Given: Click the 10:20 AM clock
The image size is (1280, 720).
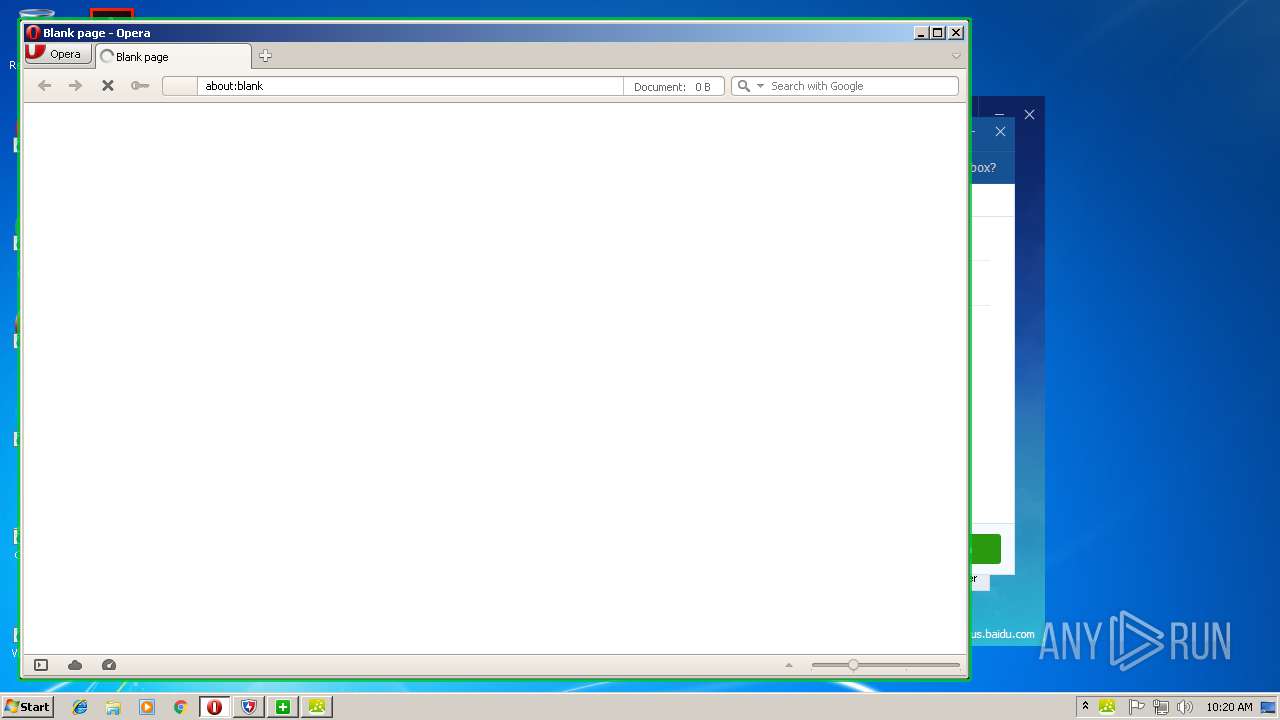Looking at the screenshot, I should [1229, 707].
